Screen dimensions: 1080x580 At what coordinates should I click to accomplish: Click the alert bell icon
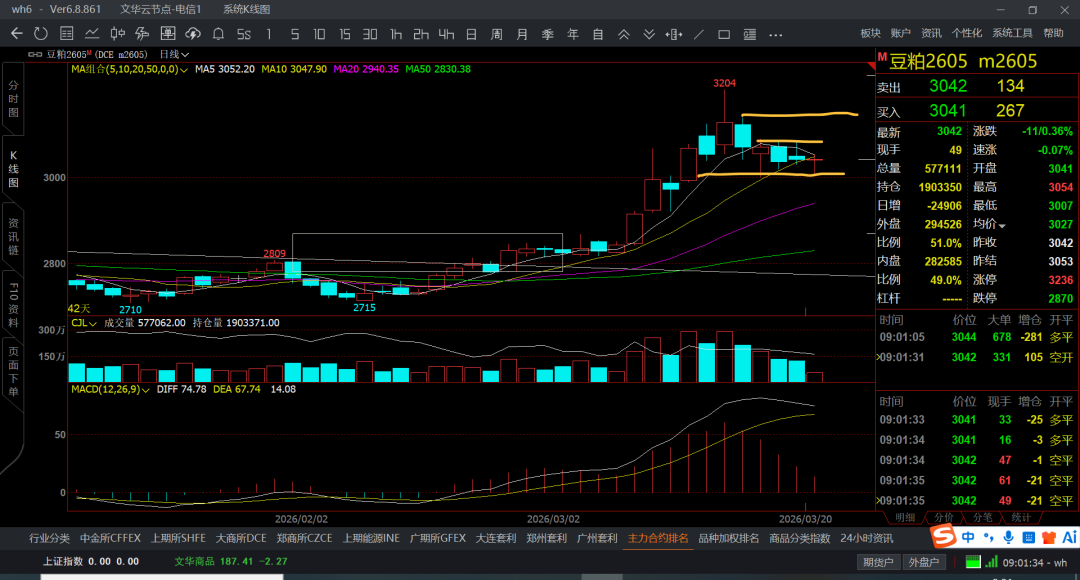(218, 34)
